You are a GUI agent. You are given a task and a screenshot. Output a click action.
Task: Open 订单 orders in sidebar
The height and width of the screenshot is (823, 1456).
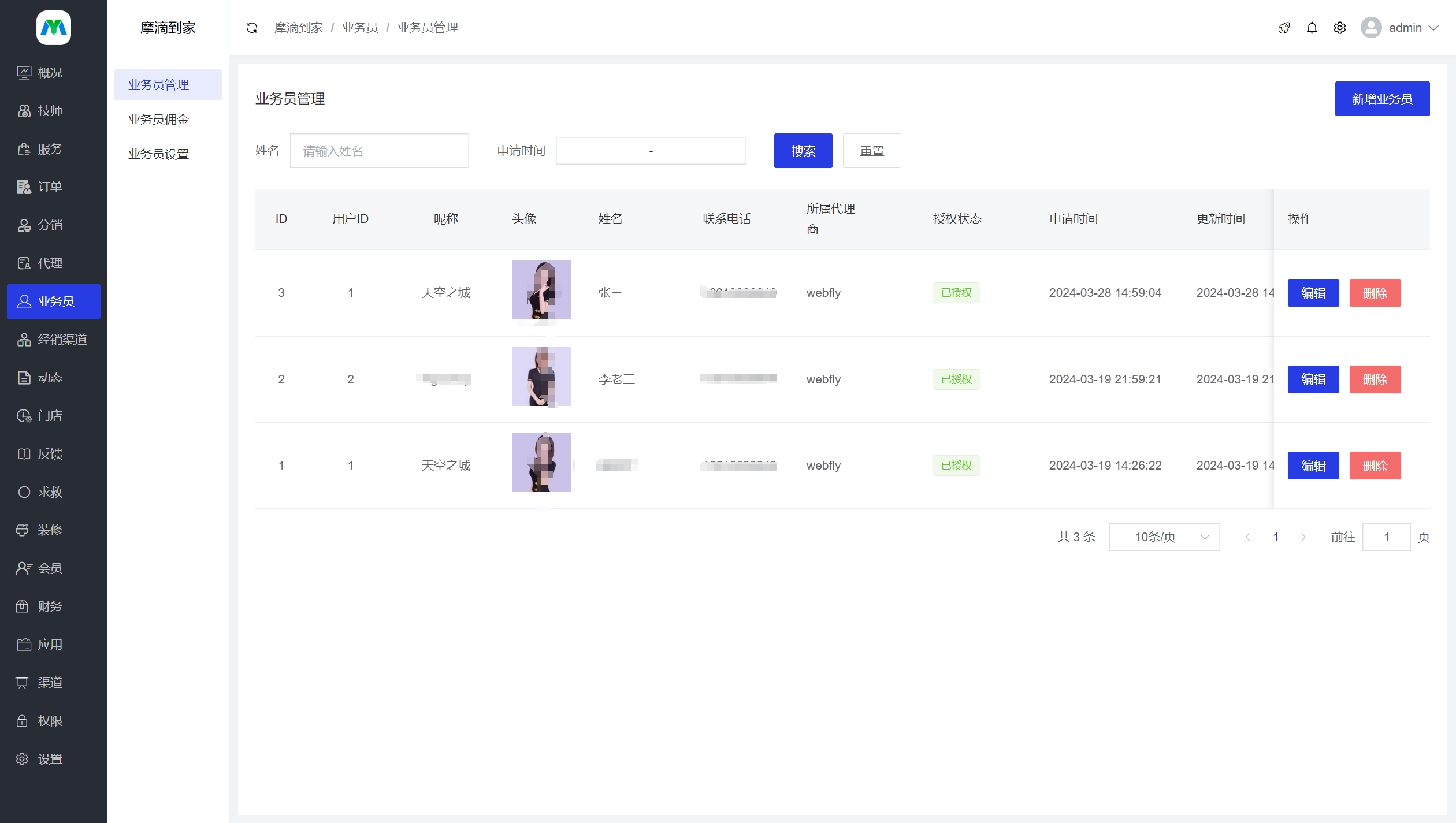[x=50, y=187]
